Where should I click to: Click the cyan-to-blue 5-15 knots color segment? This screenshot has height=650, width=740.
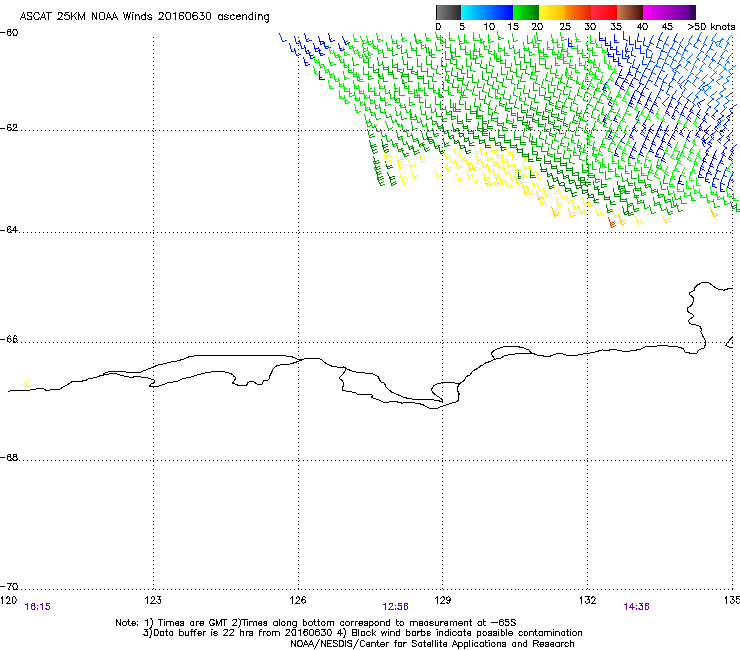[487, 12]
